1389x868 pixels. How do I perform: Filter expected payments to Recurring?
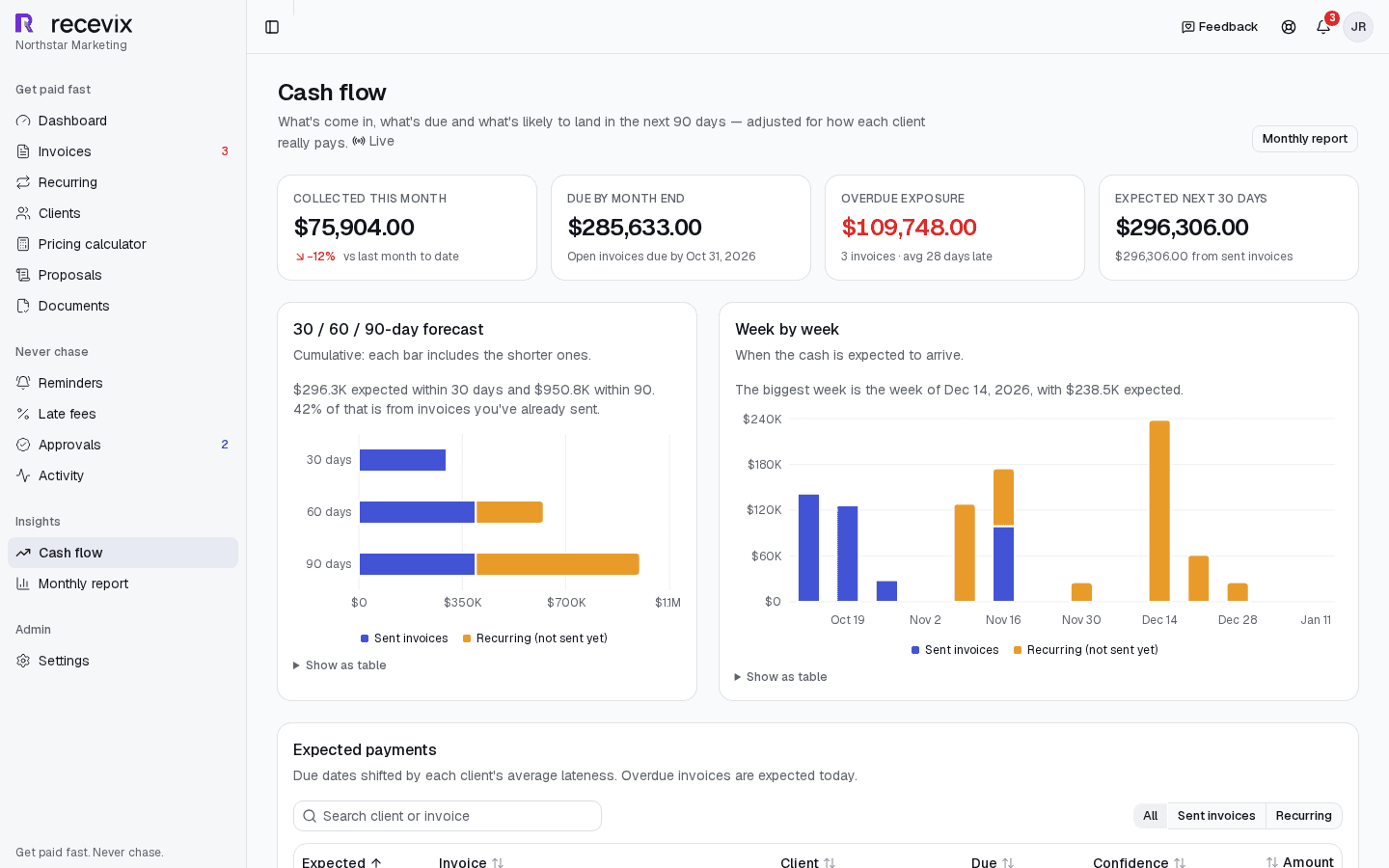(1303, 816)
